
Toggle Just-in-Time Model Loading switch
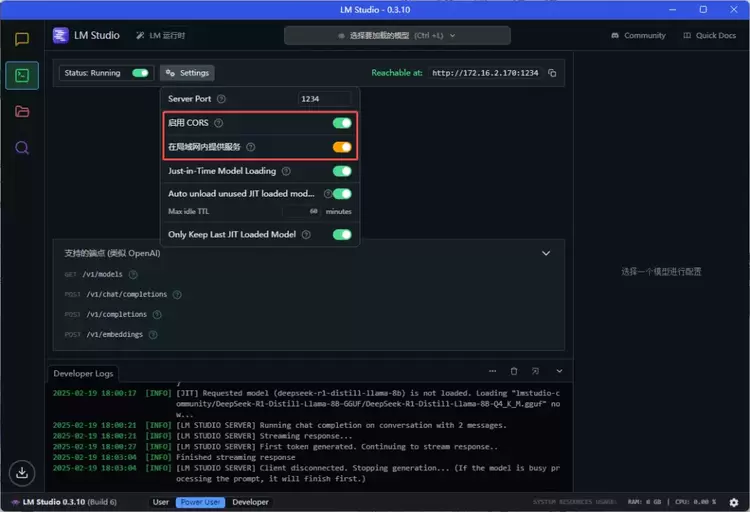[342, 171]
